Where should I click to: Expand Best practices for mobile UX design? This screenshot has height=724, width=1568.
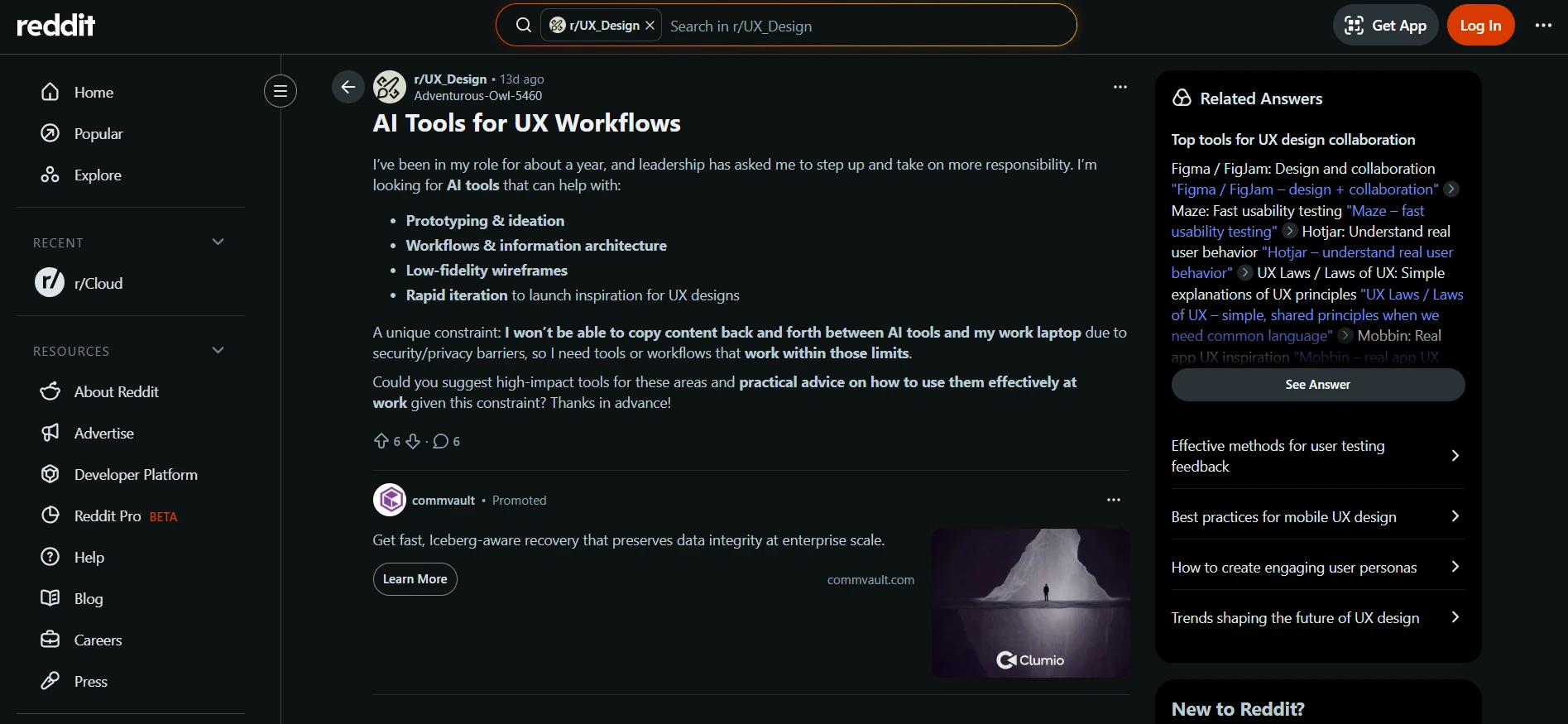pos(1455,516)
